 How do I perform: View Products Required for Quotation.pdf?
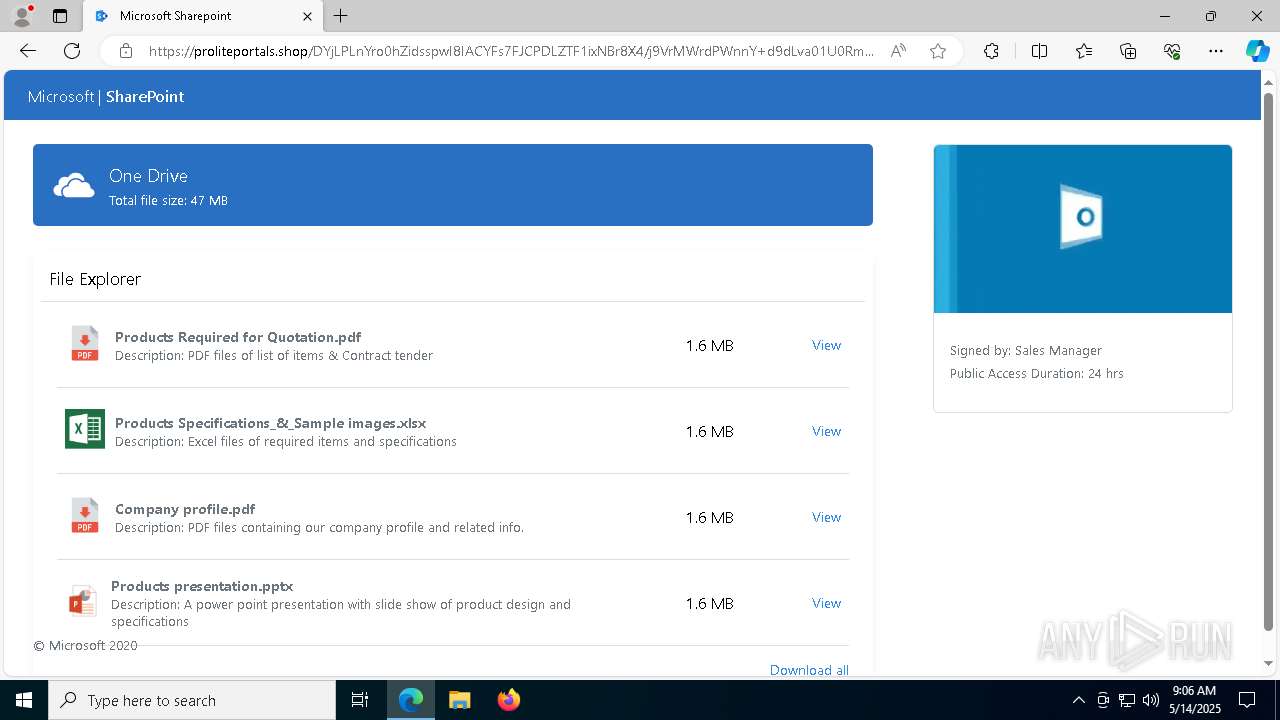[x=826, y=345]
